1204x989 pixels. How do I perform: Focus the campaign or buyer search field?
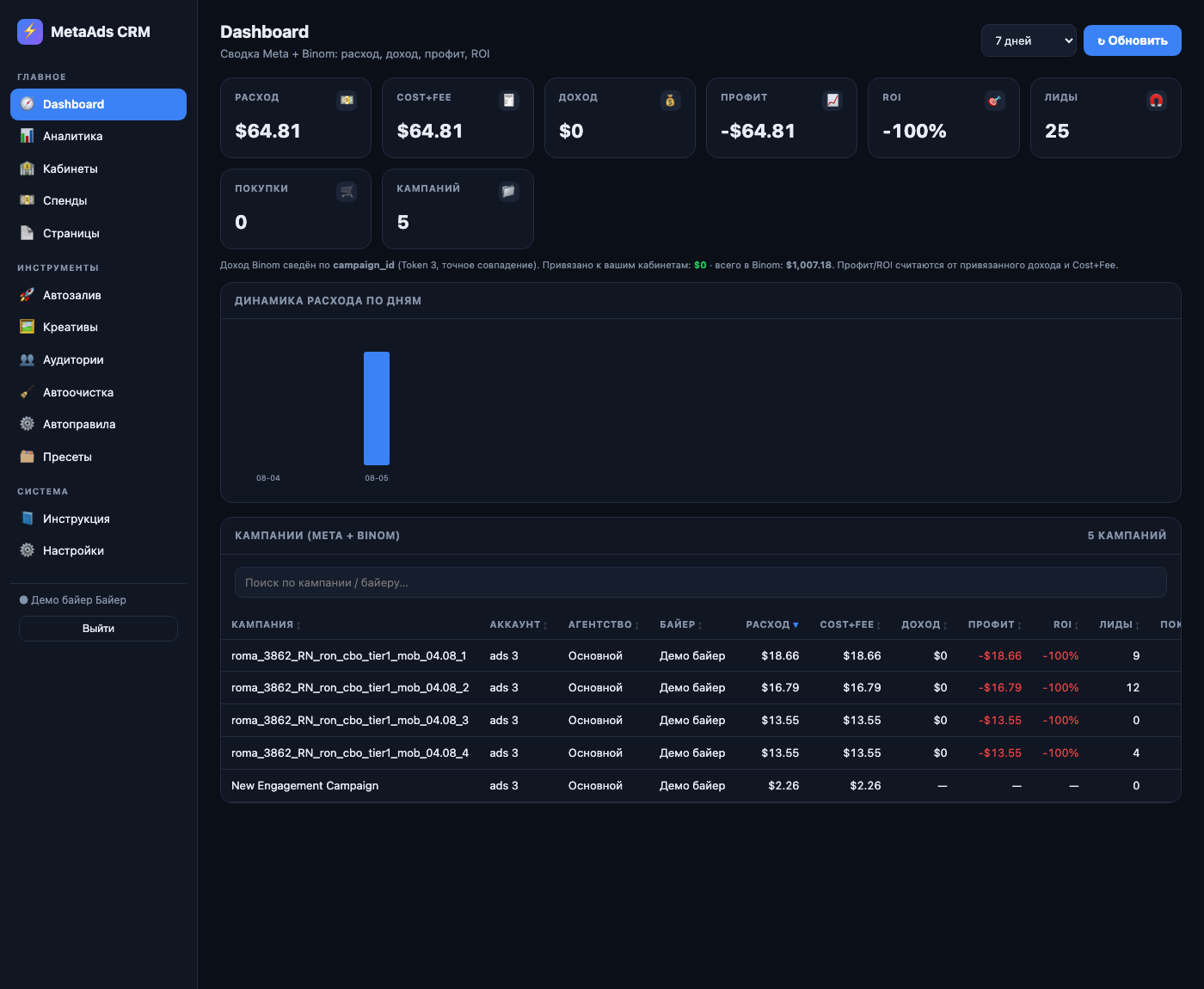pyautogui.click(x=701, y=582)
